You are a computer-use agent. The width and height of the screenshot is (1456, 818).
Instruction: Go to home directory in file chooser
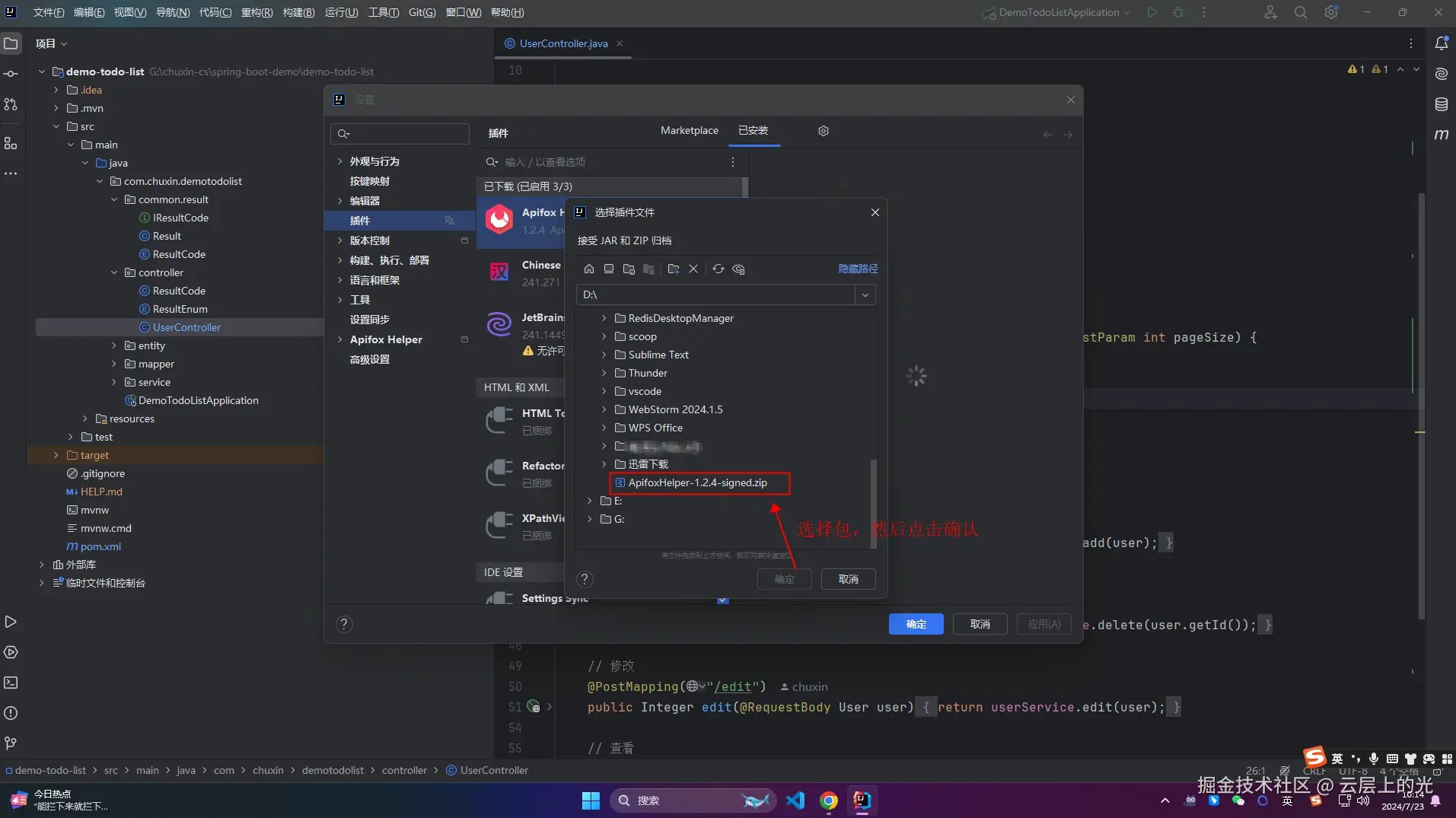coord(588,269)
